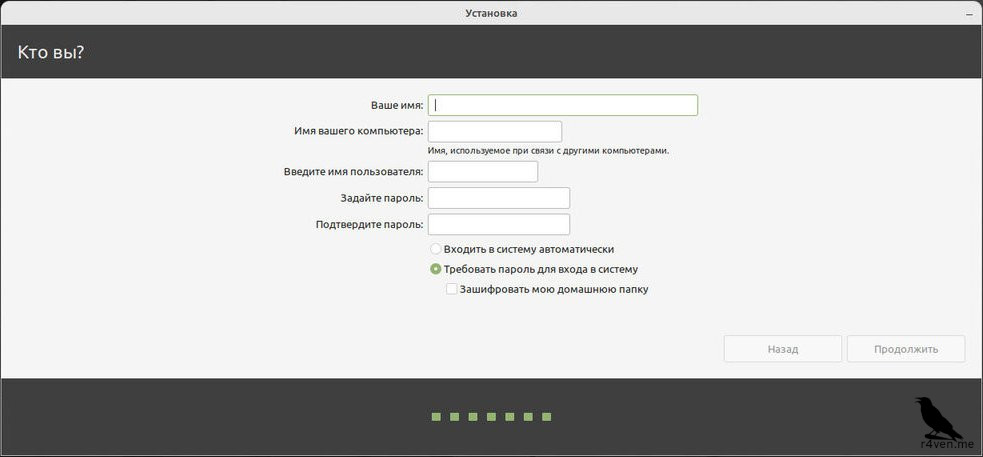Select 'Требовать пароль для входа в систему'

pos(436,269)
